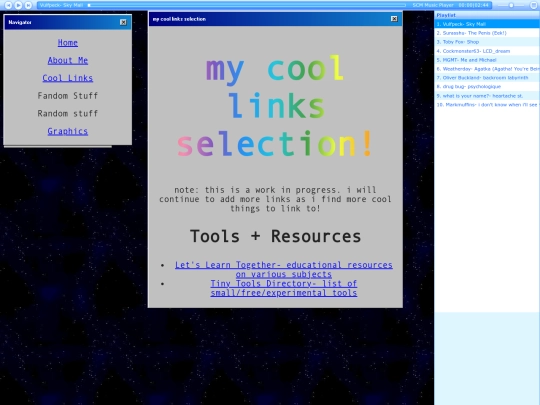Click the cool links window title bar
The width and height of the screenshot is (540, 405).
click(275, 19)
